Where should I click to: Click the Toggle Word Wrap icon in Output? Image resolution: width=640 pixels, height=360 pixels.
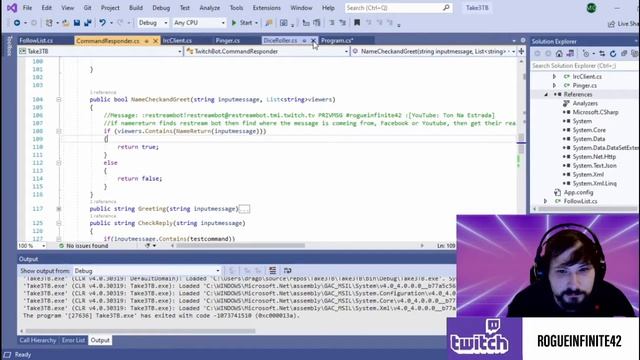(287, 271)
